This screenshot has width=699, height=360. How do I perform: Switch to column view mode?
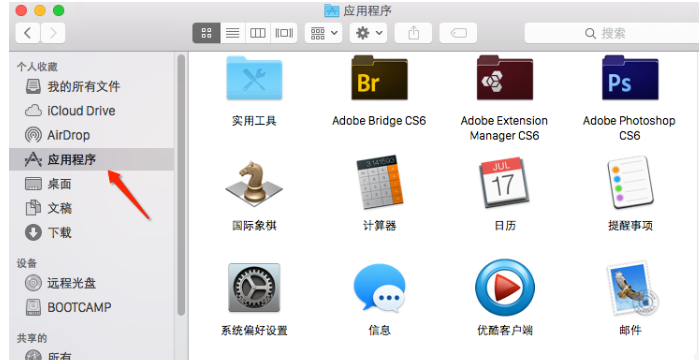pos(258,33)
